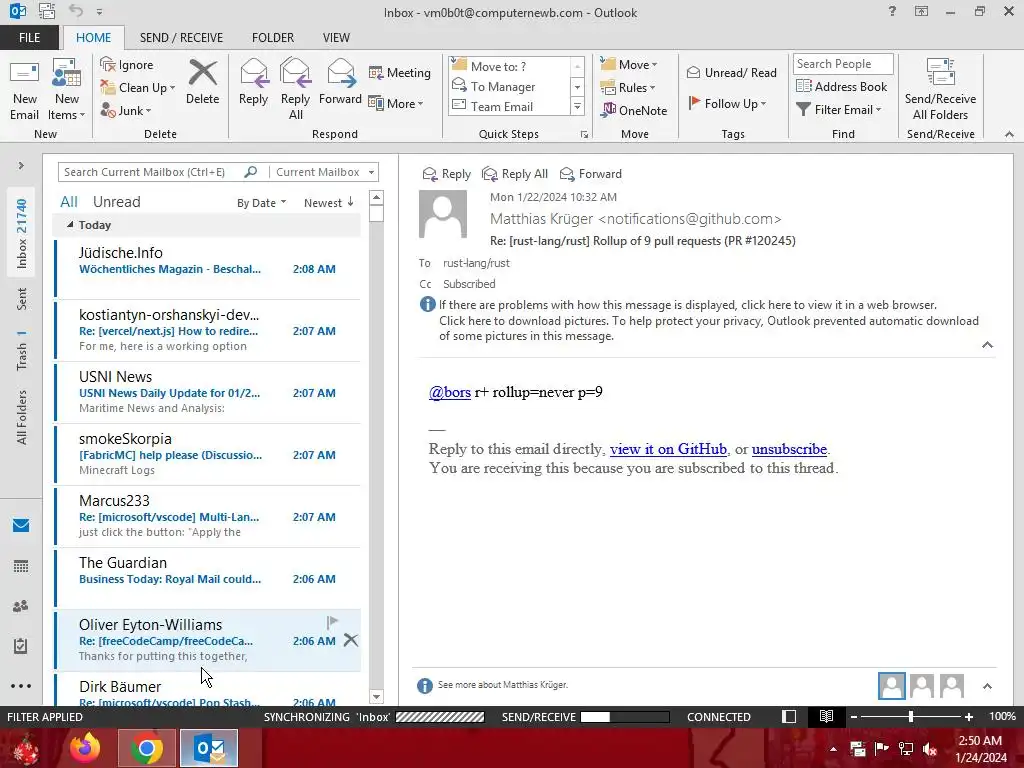Open the Rules dropdown

[x=628, y=87]
